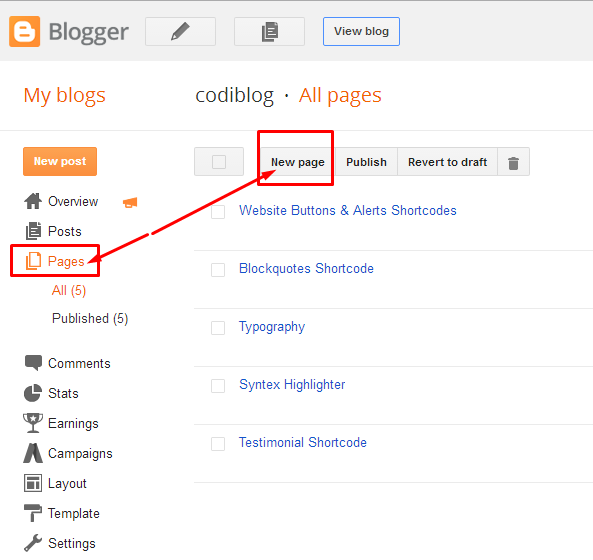Click the New page button

298,162
